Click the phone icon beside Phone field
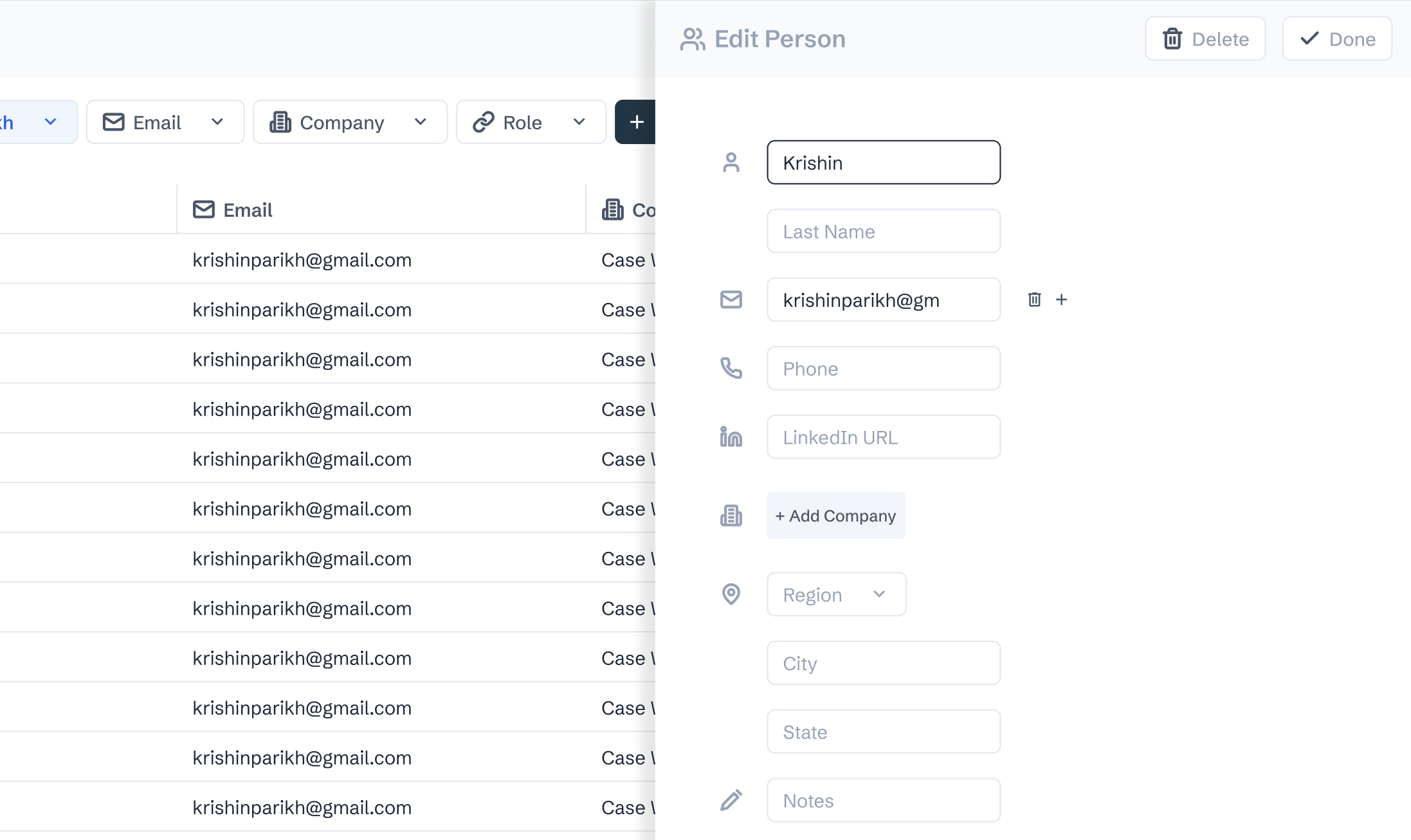 731,369
